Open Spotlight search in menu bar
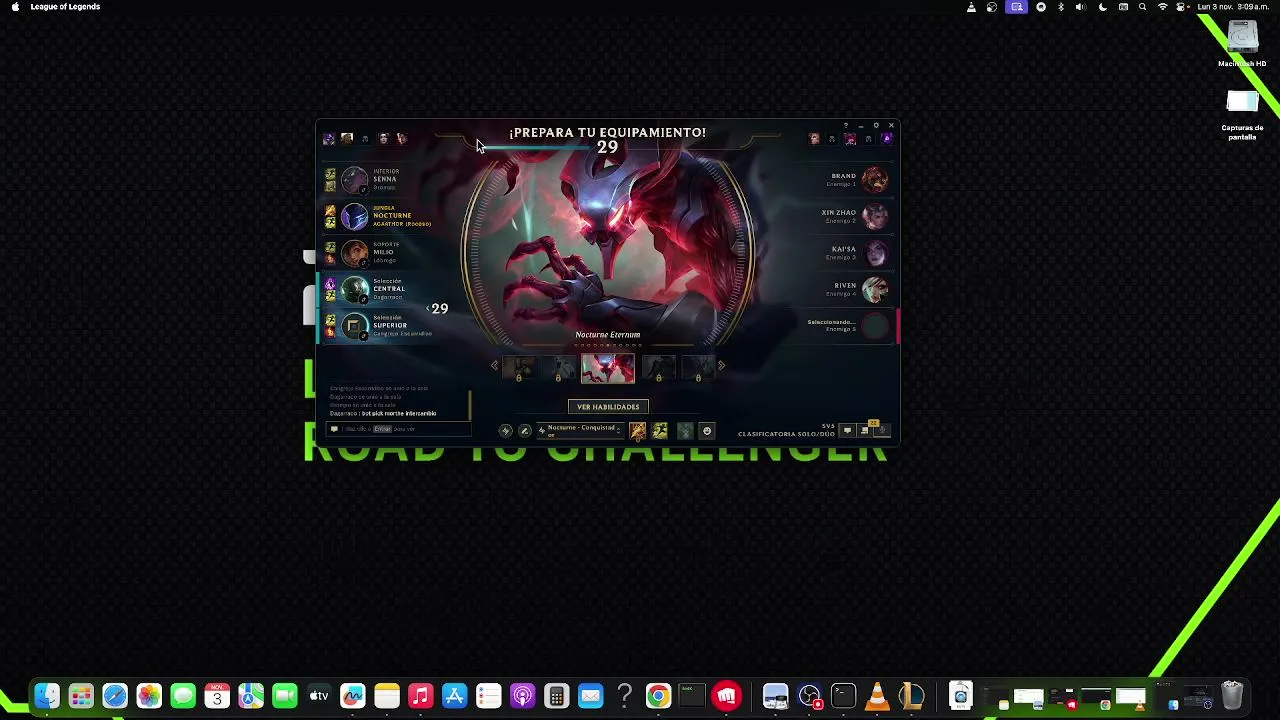 (x=1142, y=7)
